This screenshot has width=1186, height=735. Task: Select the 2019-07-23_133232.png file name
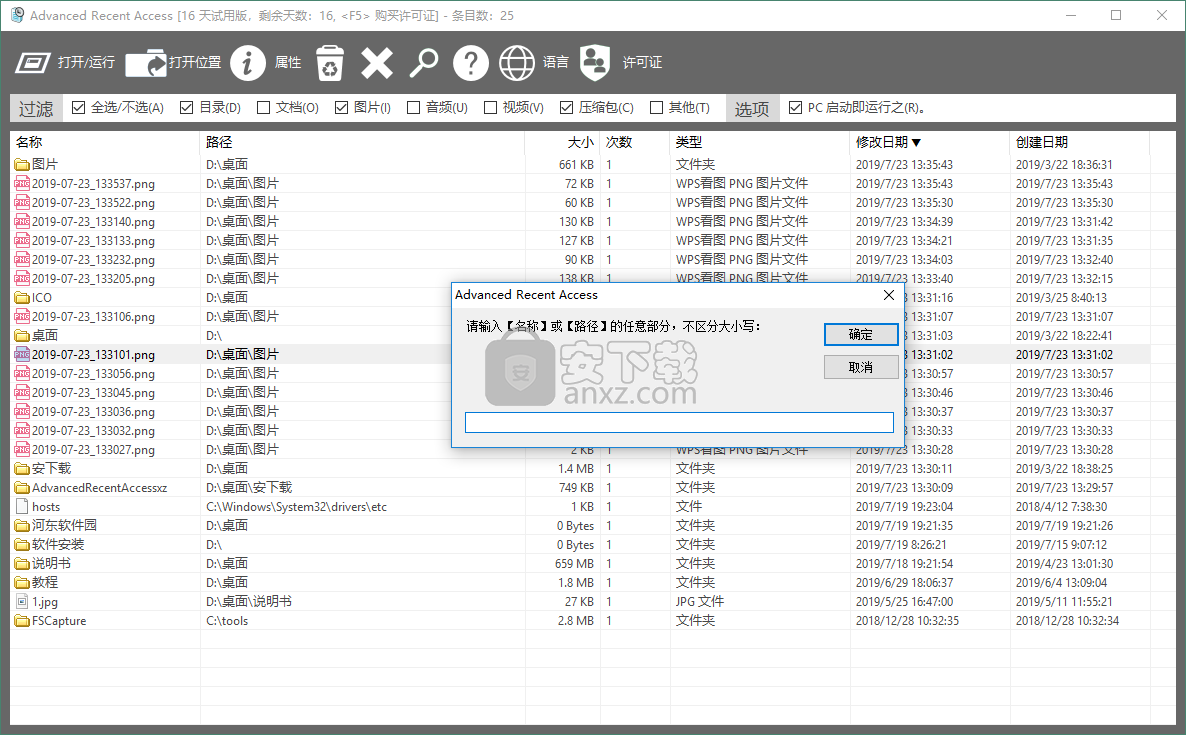coord(93,259)
